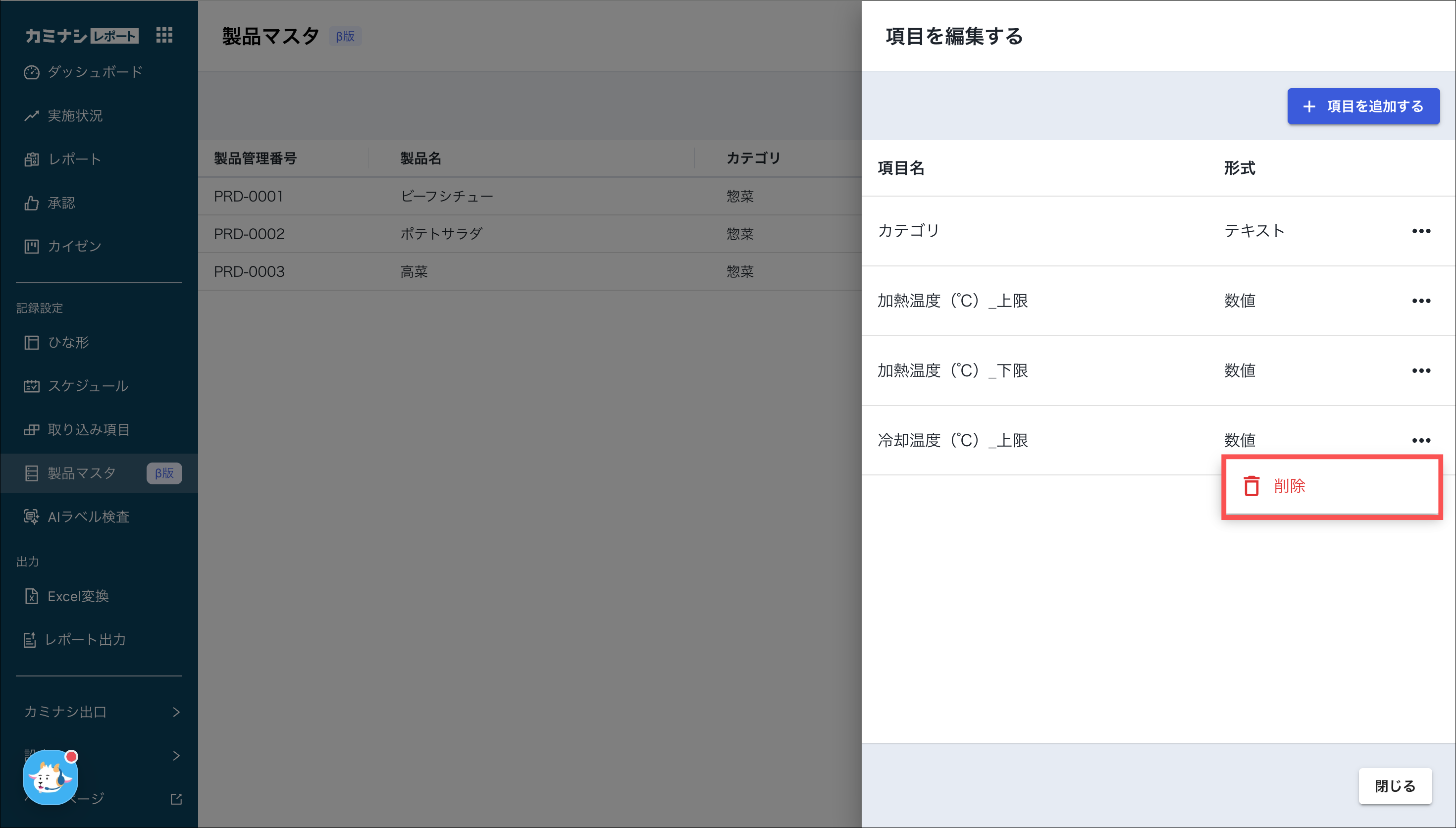Open three-dot menu for カテゴリ row
Screen dimensions: 1456x828
(x=1421, y=231)
